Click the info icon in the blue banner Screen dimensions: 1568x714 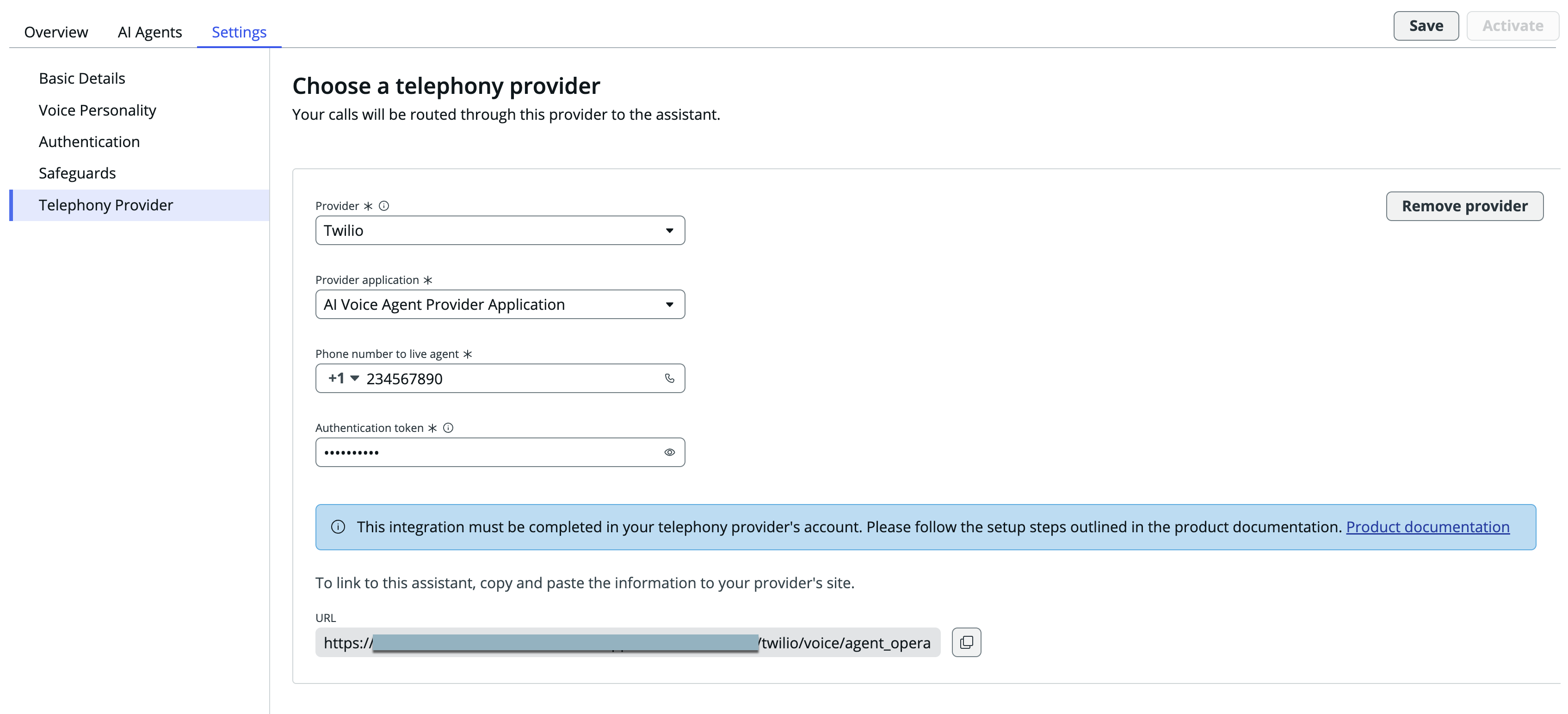(x=338, y=527)
